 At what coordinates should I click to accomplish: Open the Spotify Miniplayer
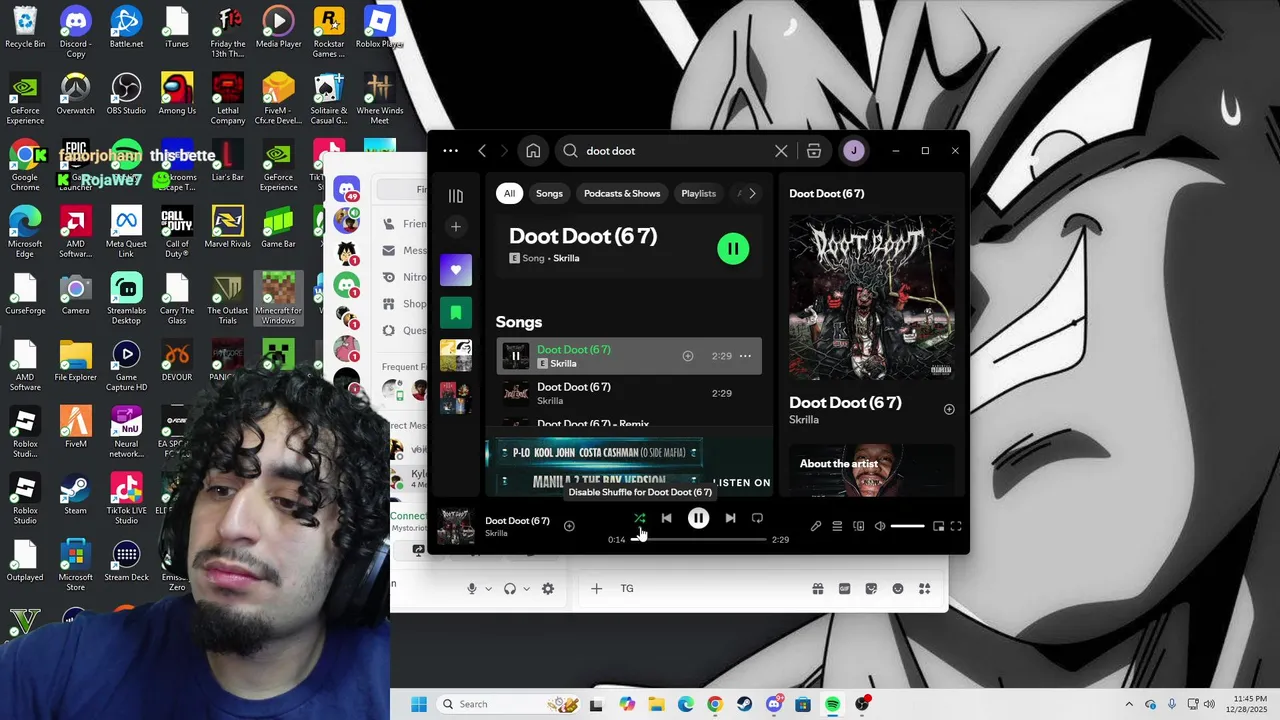pos(938,526)
